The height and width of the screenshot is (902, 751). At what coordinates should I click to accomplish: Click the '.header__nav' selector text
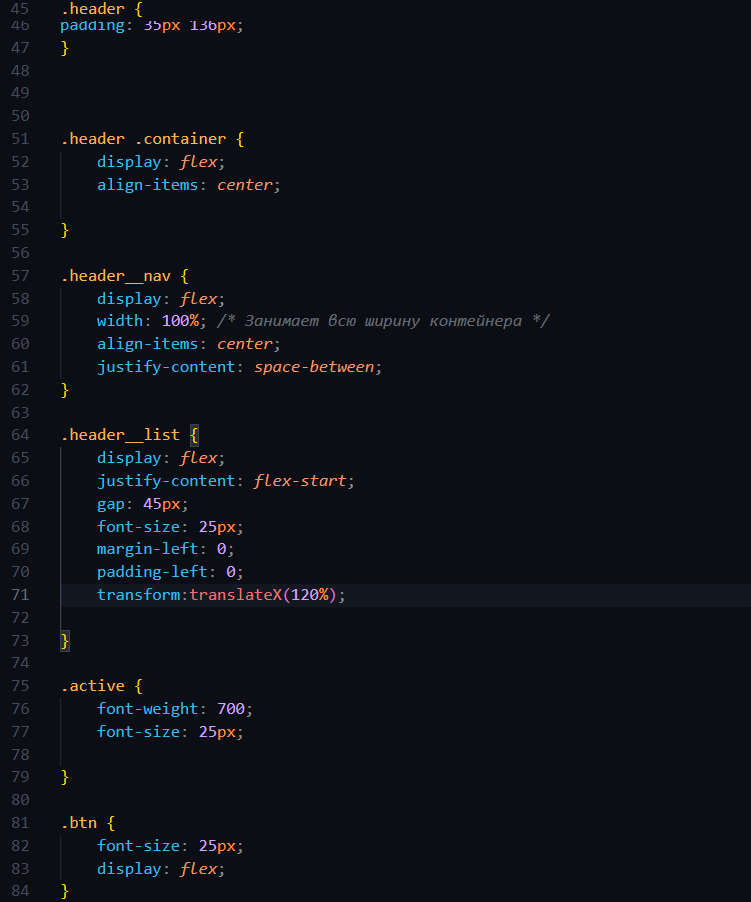[116, 276]
